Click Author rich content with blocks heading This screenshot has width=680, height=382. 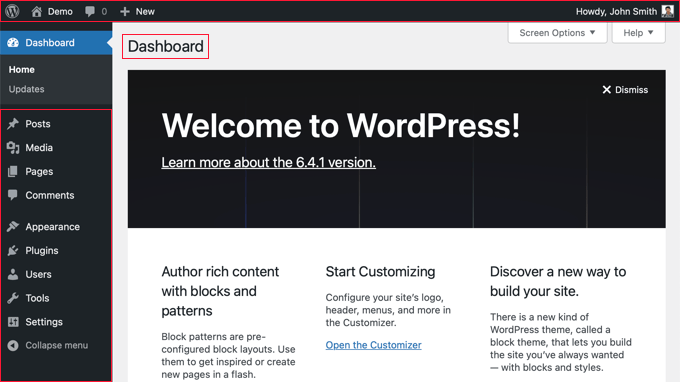click(x=220, y=291)
